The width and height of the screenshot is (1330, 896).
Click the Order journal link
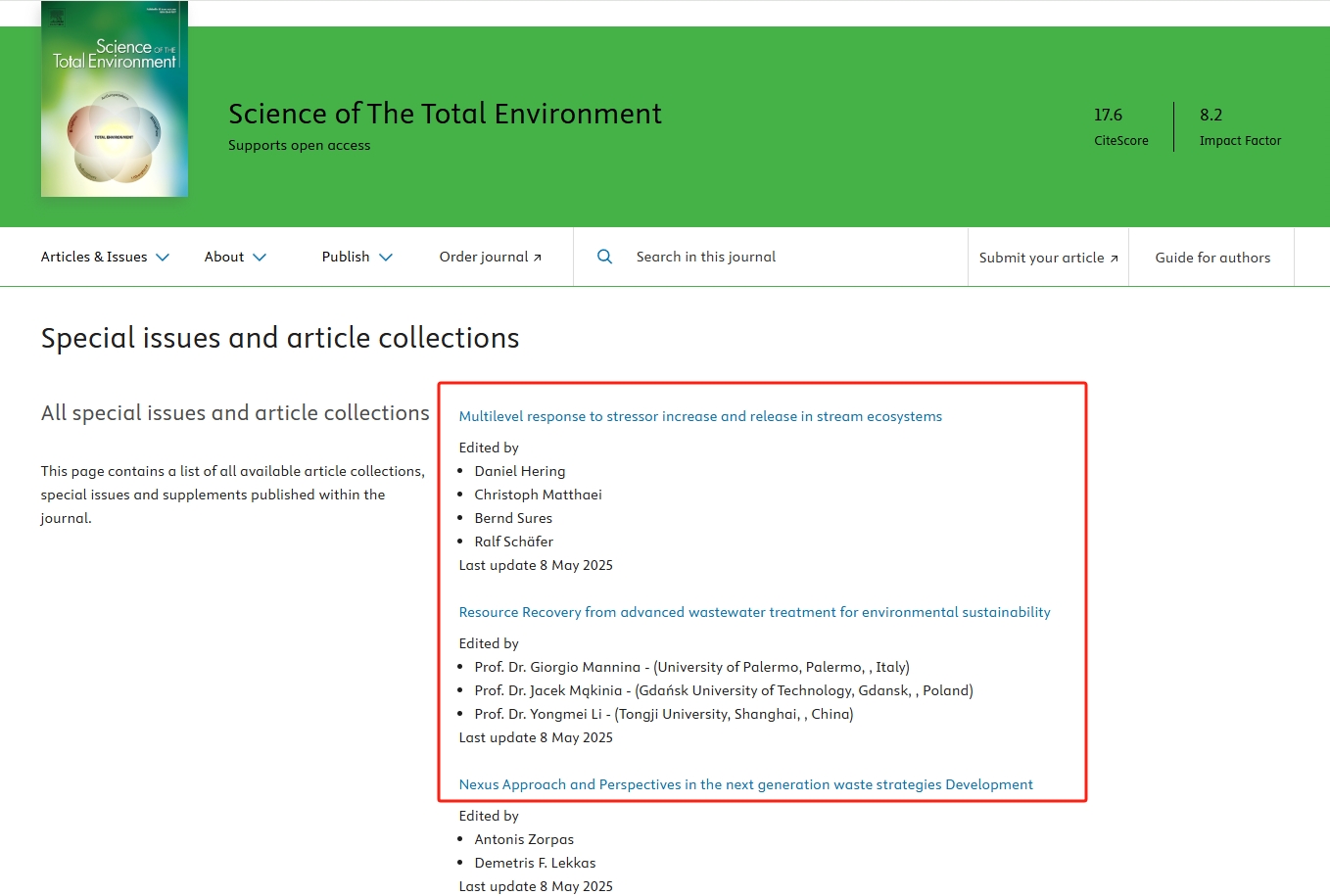[483, 257]
